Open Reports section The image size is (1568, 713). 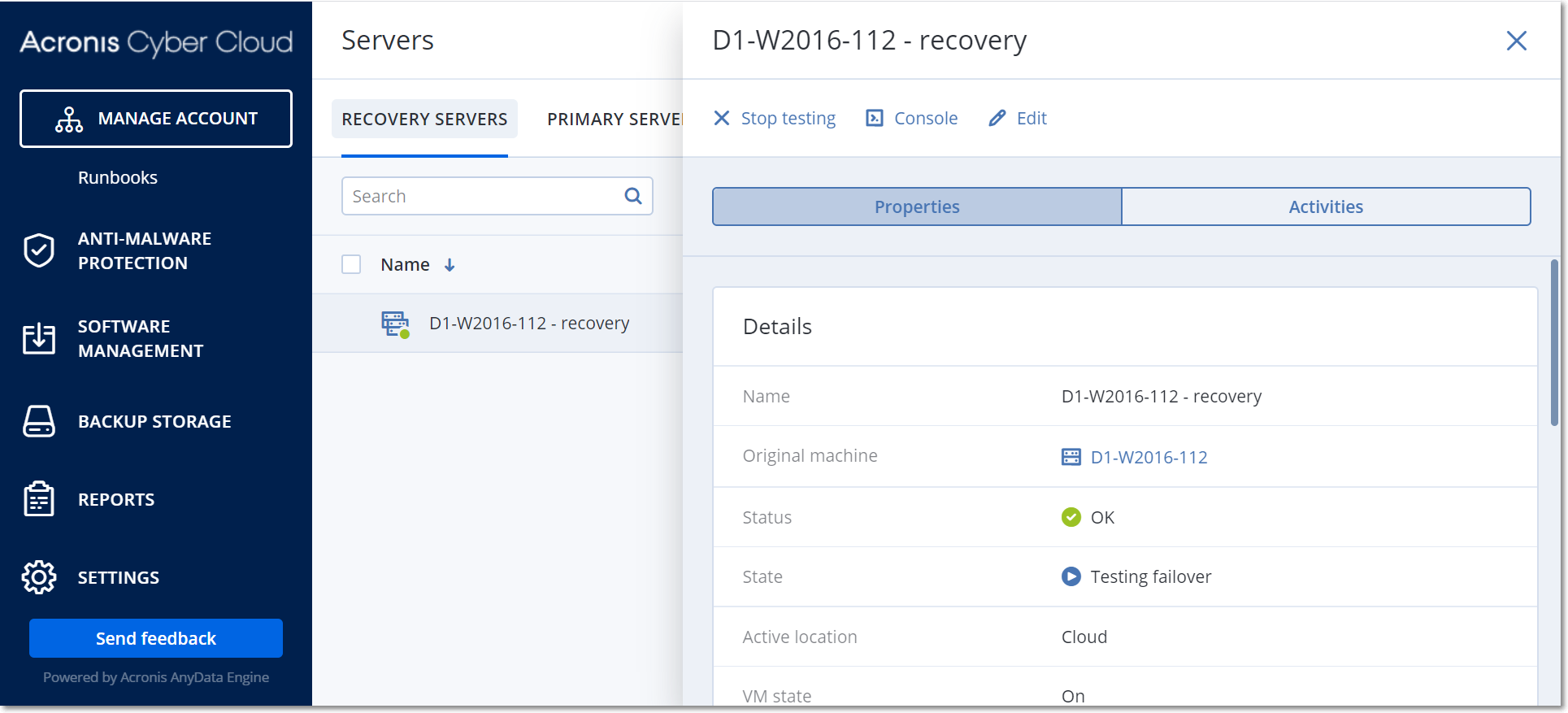tap(116, 499)
